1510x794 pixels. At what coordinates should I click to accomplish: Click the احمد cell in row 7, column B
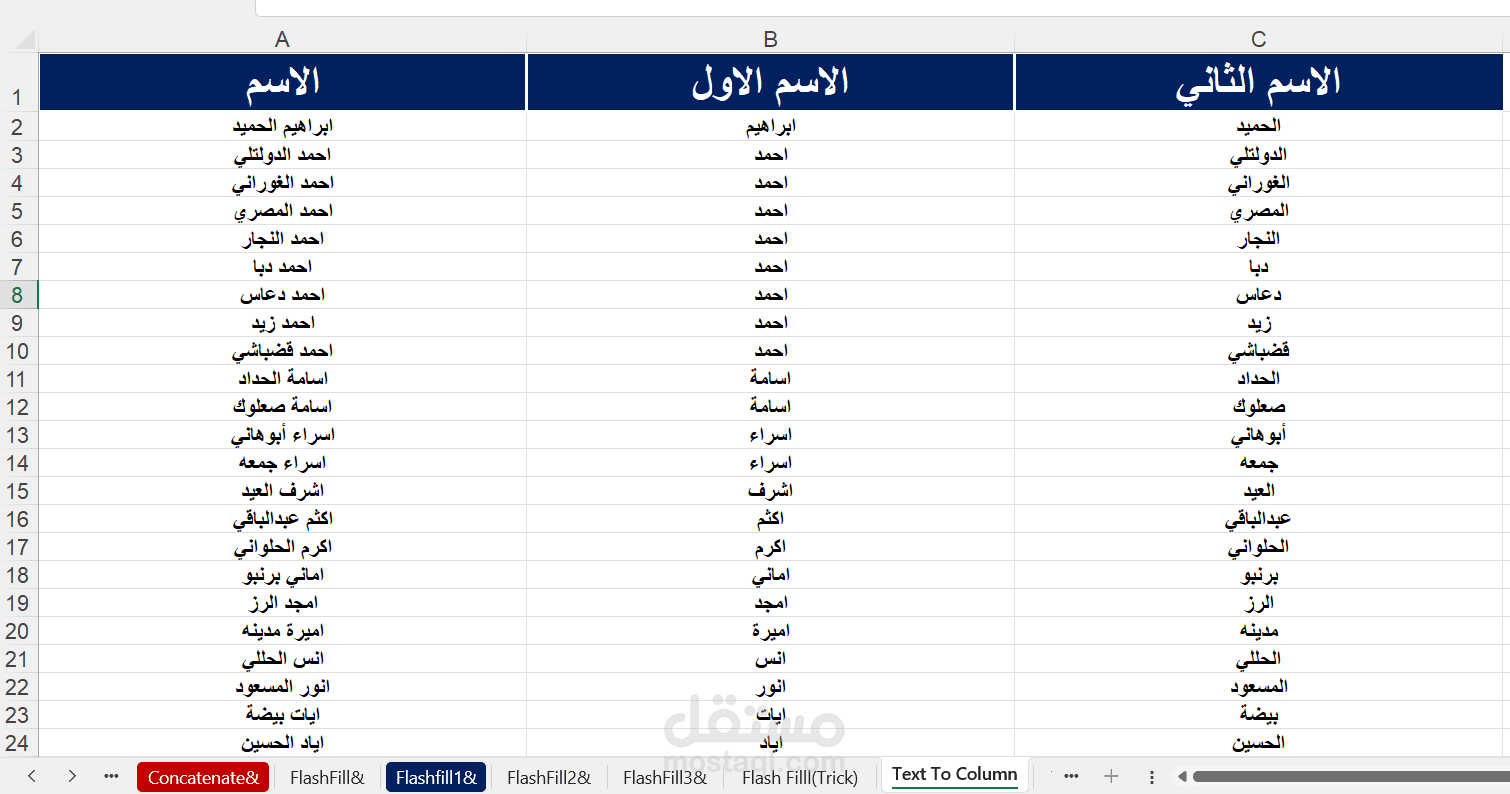click(x=770, y=267)
